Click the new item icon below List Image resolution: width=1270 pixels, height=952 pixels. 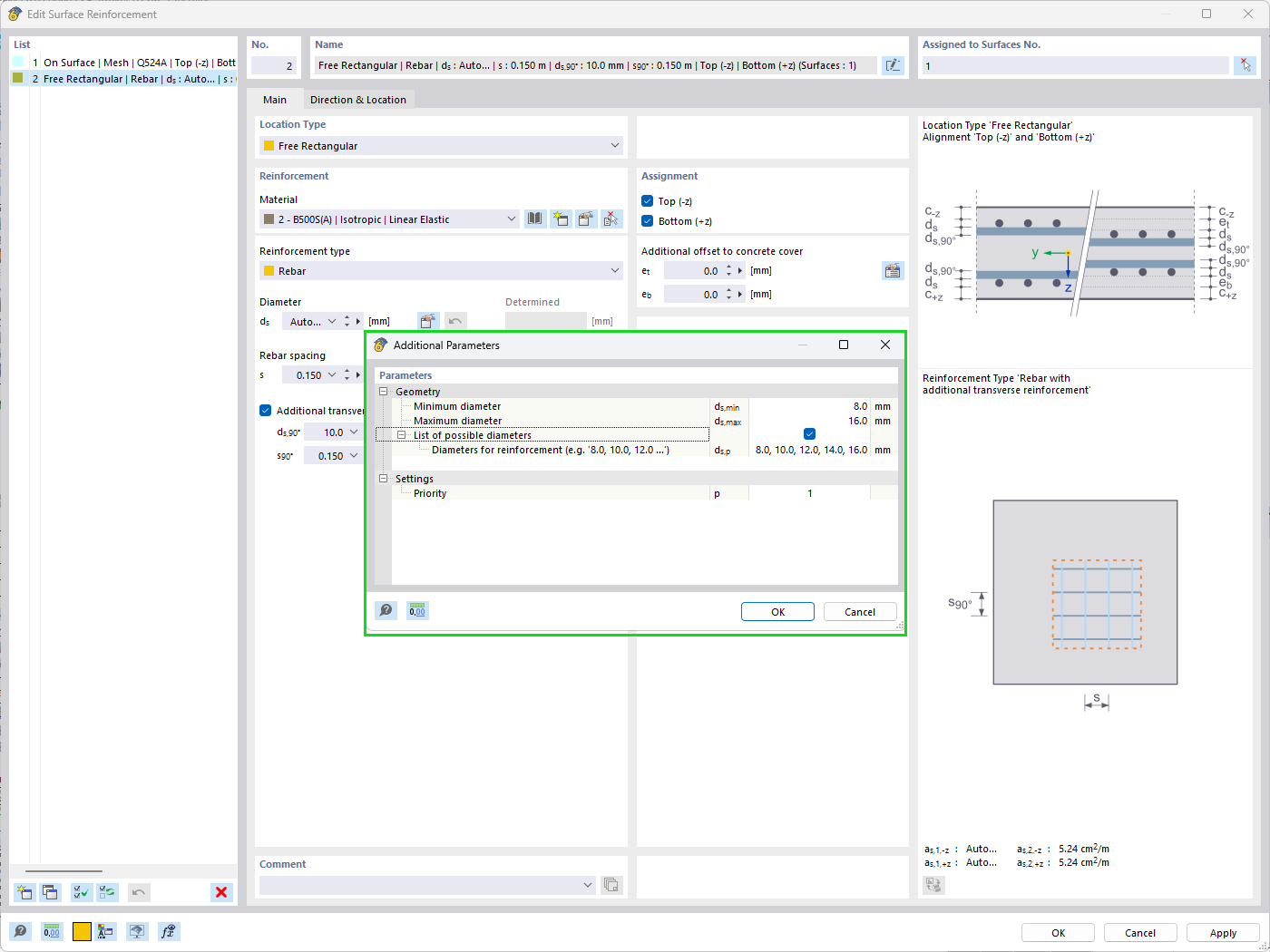point(24,892)
